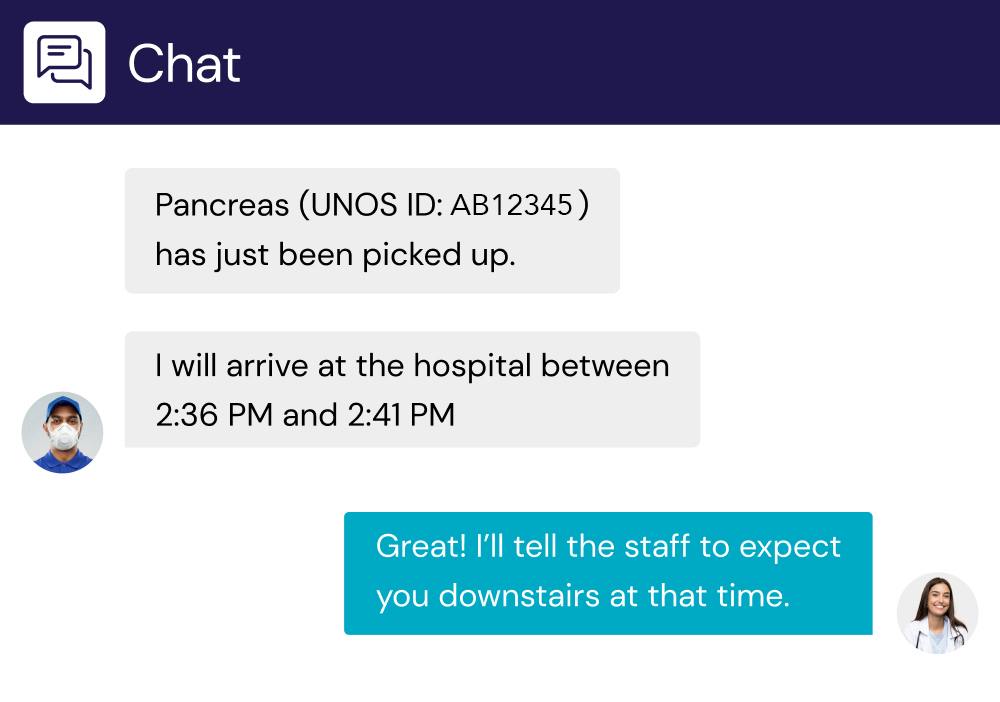The height and width of the screenshot is (702, 1000).
Task: Click the dark navy header bar
Action: pyautogui.click(x=600, y=62)
